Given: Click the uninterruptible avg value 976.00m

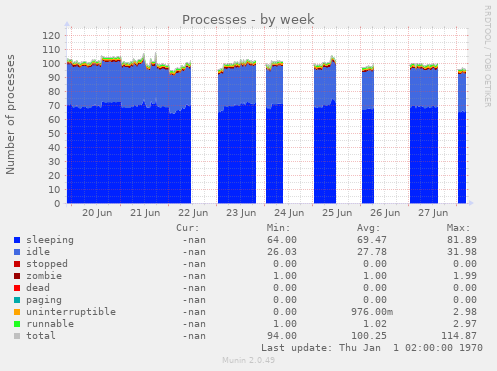Looking at the screenshot, I should click(372, 312).
